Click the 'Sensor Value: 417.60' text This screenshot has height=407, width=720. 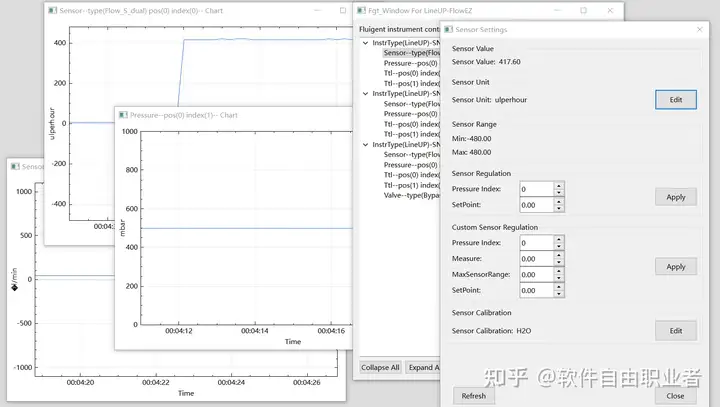[486, 62]
